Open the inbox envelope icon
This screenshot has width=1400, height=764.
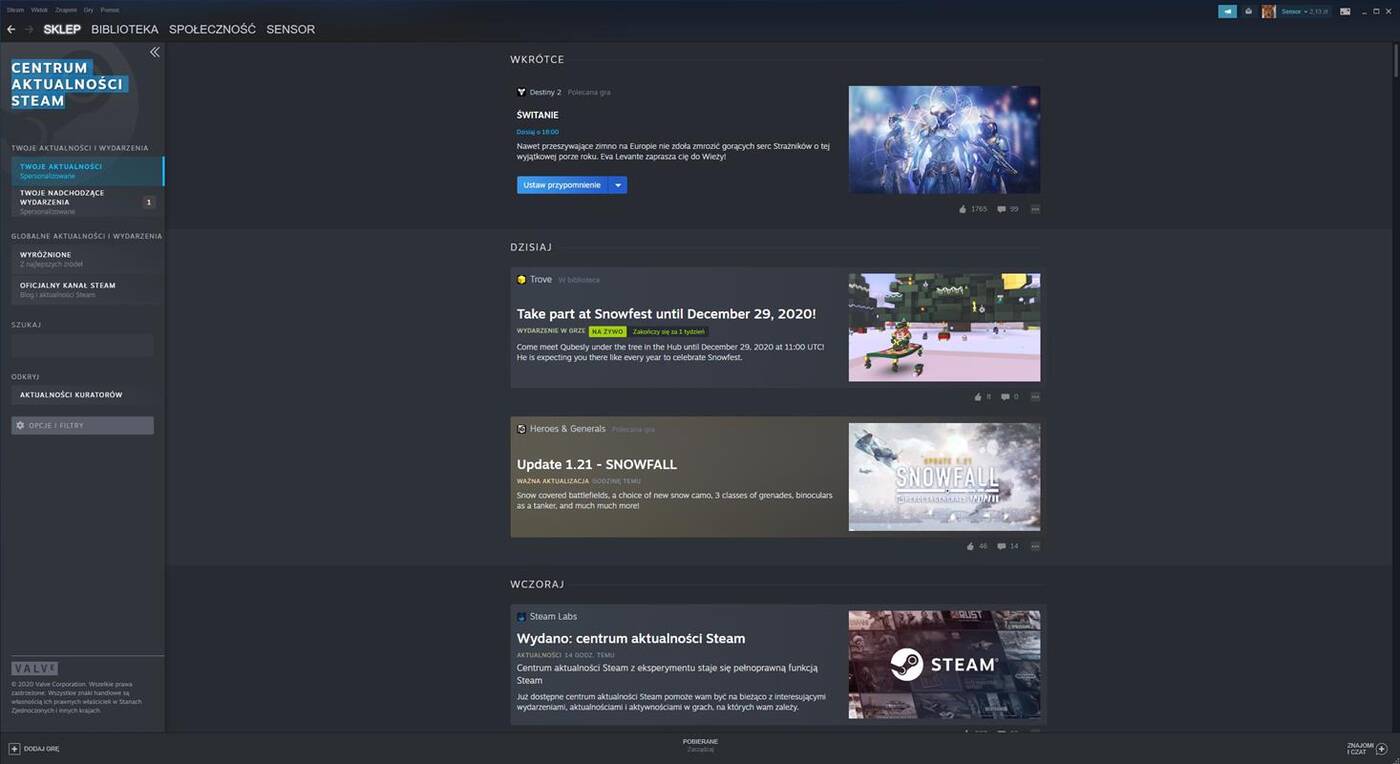(1248, 11)
